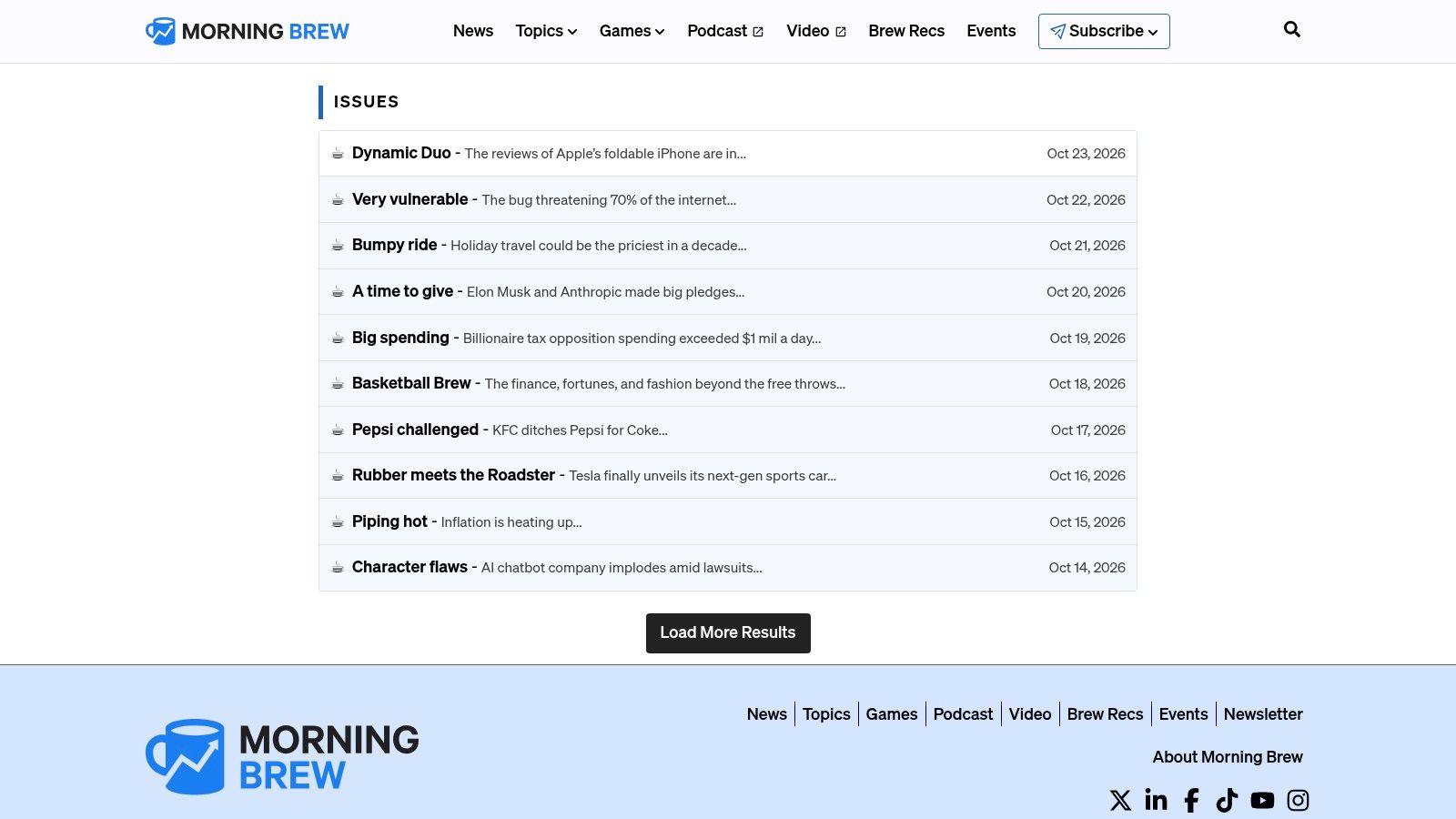
Task: Expand the Games dropdown menu
Action: point(632,31)
